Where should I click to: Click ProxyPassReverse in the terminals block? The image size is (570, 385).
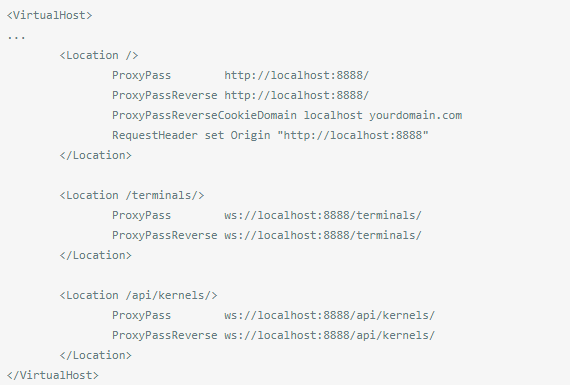pos(165,235)
